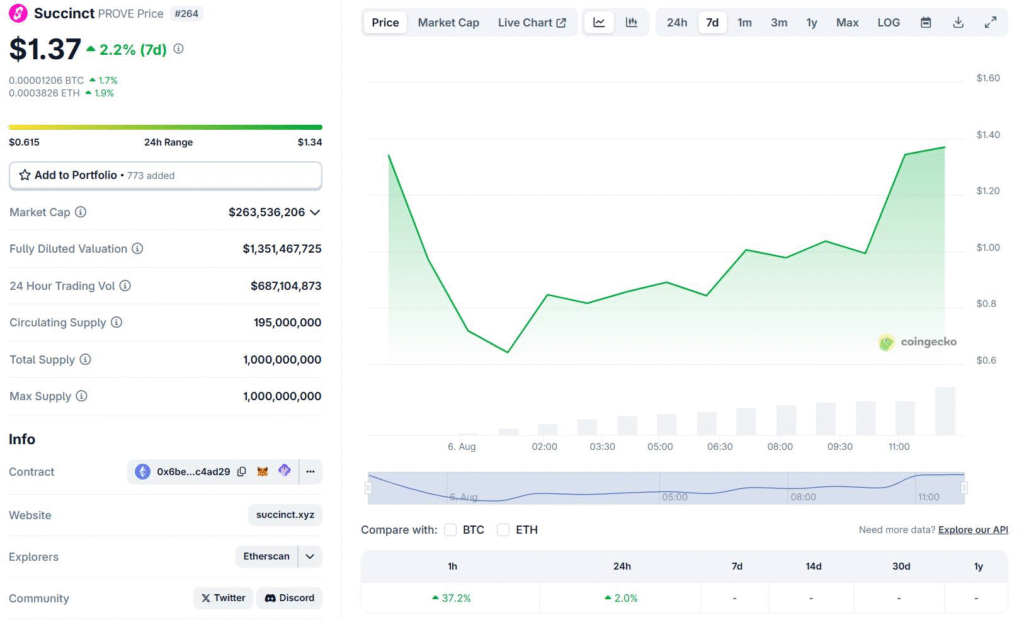Click the contract address 0x6be...c4ad29
Image resolution: width=1024 pixels, height=620 pixels.
193,472
